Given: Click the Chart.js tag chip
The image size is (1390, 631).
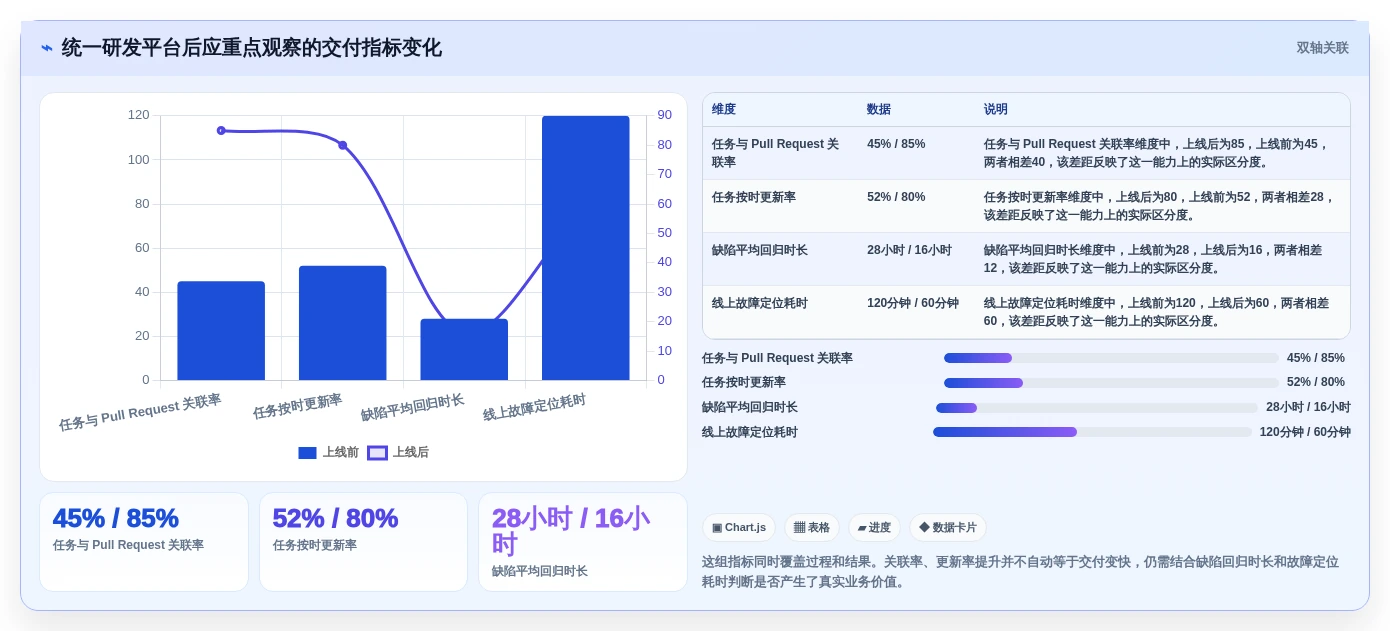Looking at the screenshot, I should (x=739, y=528).
